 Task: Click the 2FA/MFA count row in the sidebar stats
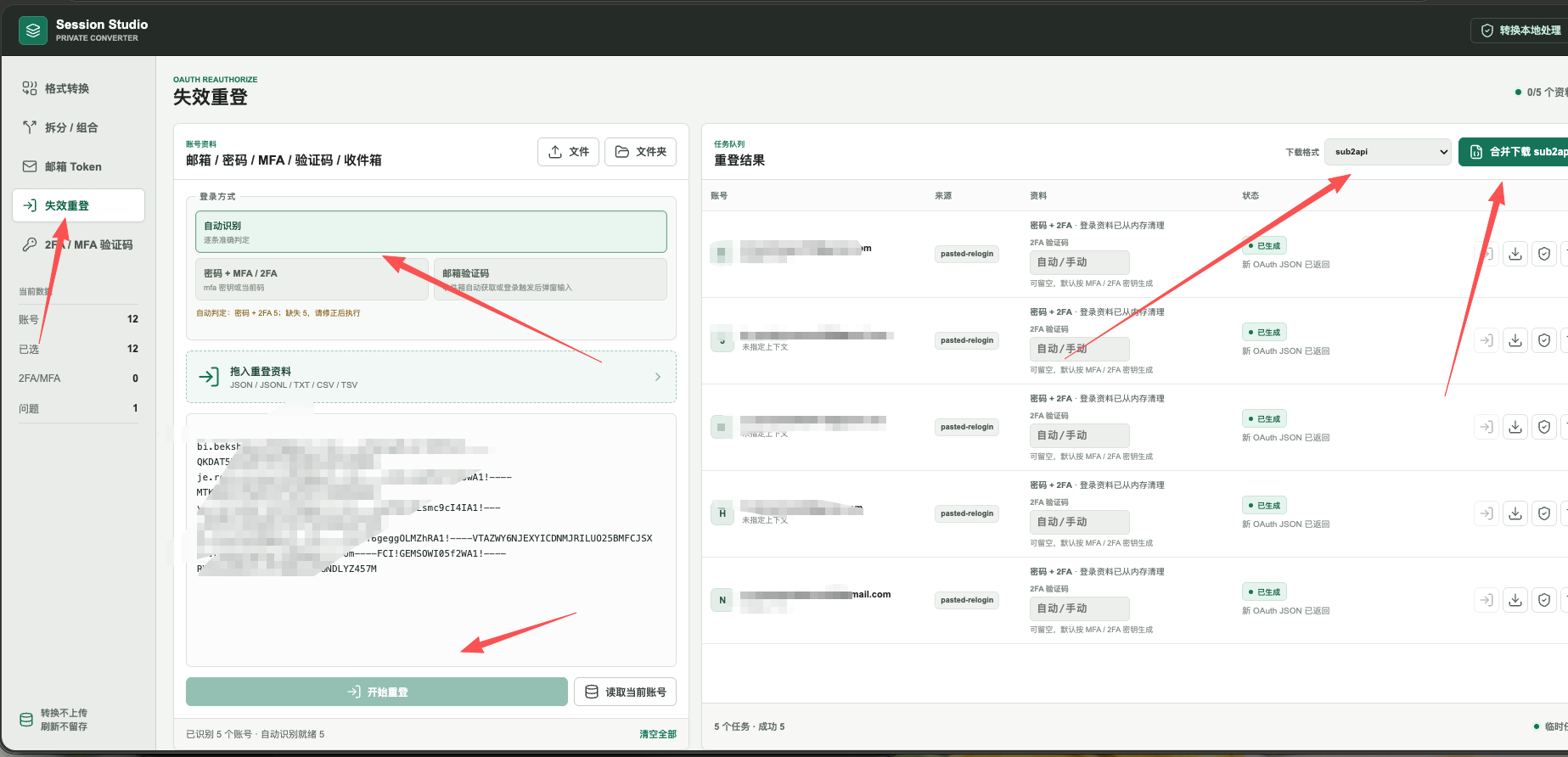(78, 378)
